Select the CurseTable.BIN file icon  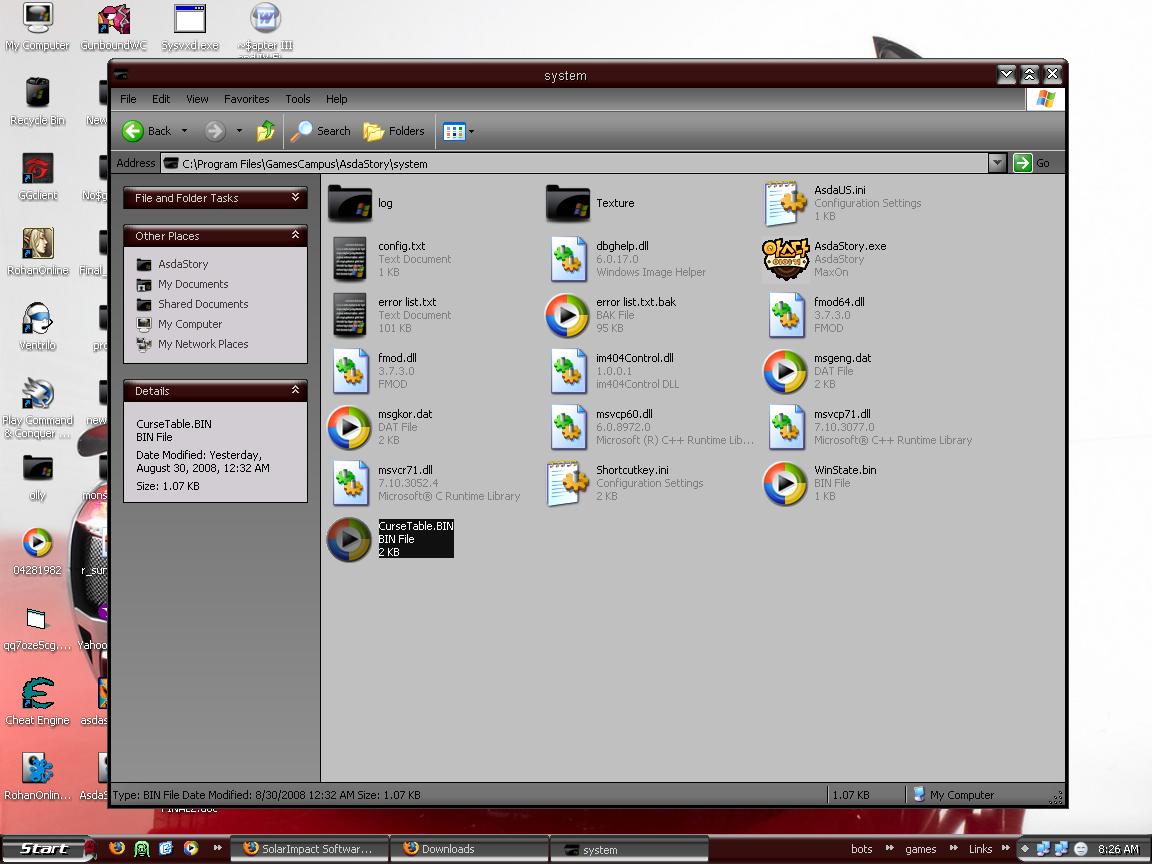[349, 539]
